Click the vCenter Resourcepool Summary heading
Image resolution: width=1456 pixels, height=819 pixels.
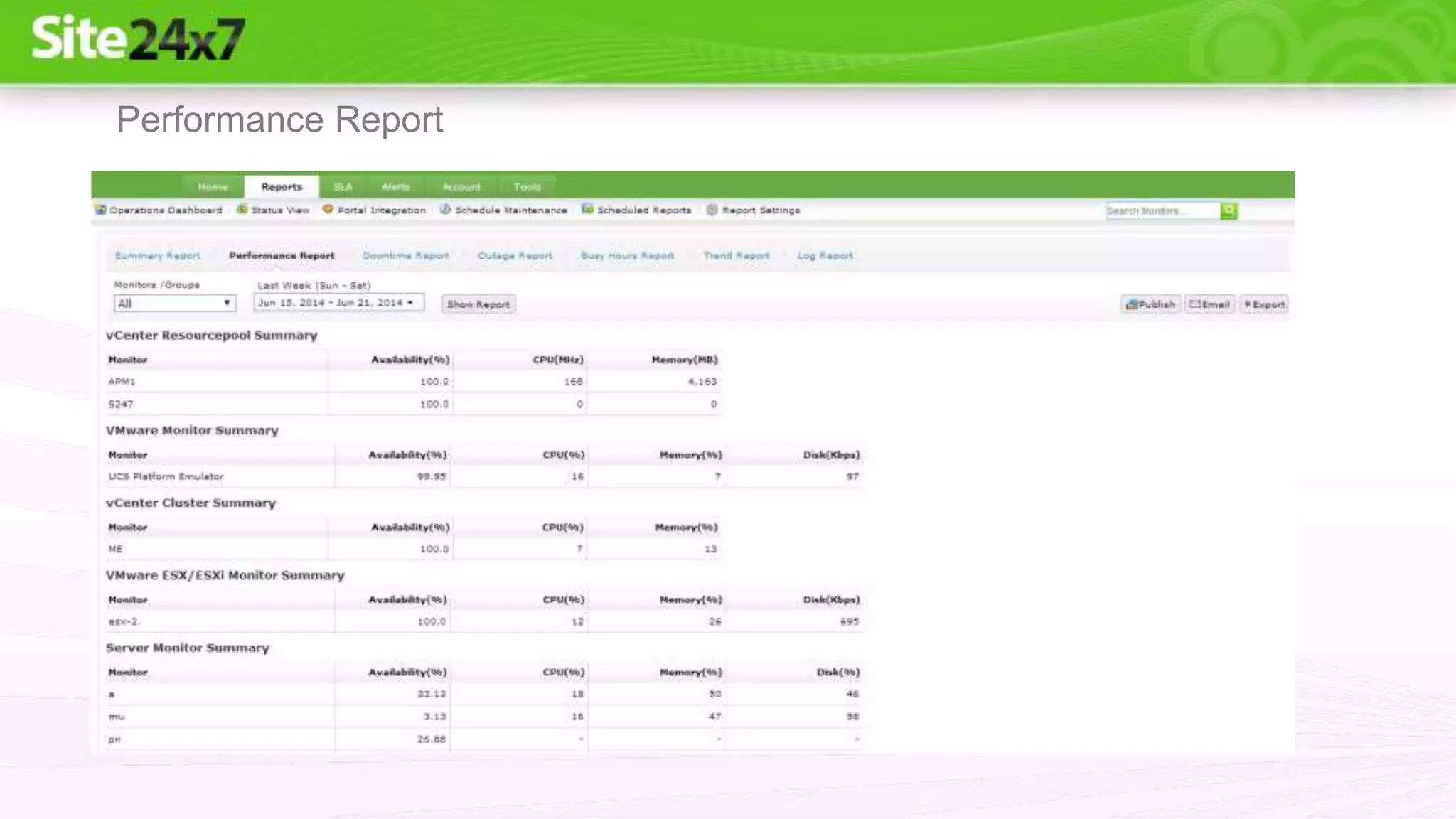tap(212, 336)
